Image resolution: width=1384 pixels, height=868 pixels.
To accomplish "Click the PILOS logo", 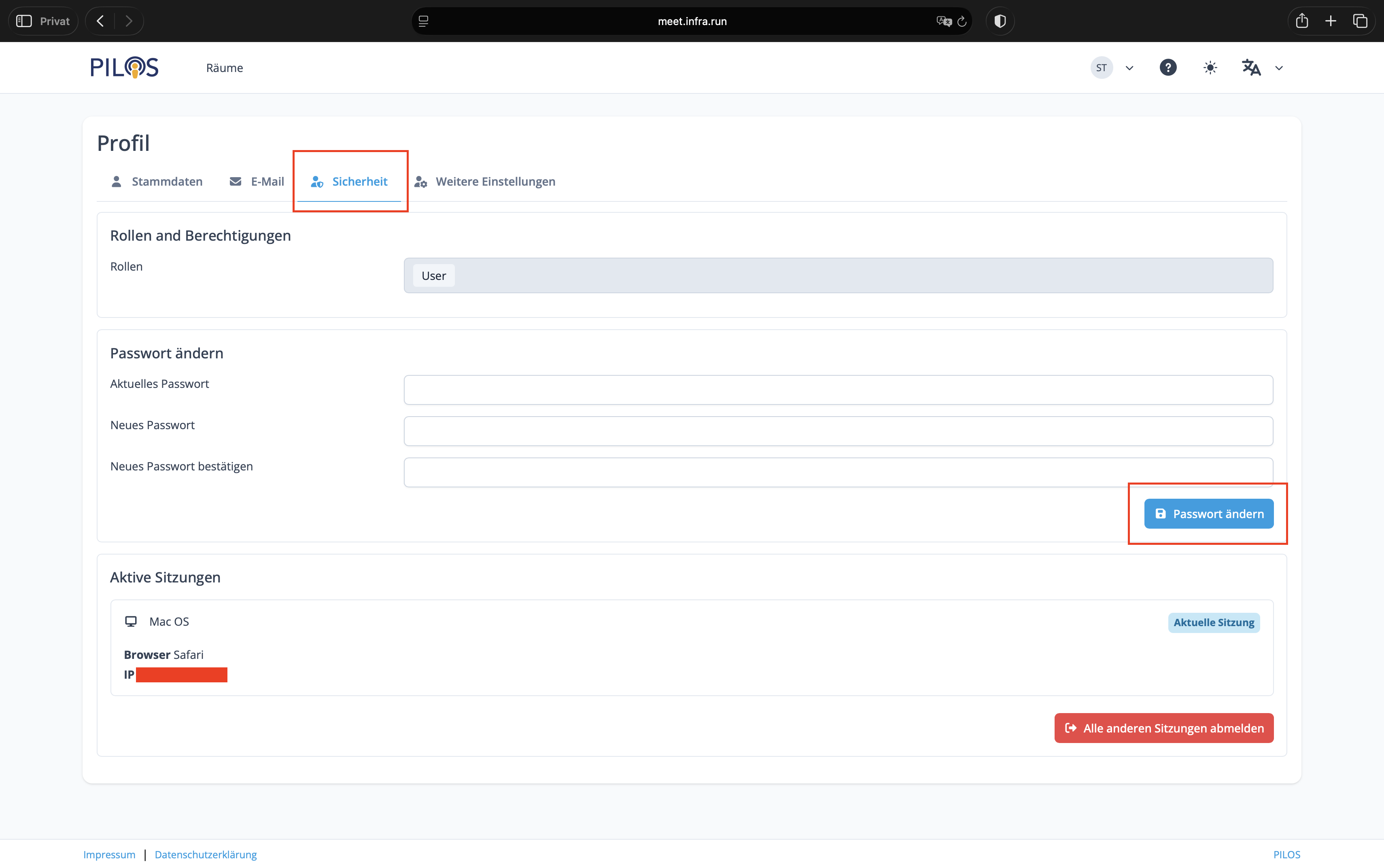I will pyautogui.click(x=124, y=68).
